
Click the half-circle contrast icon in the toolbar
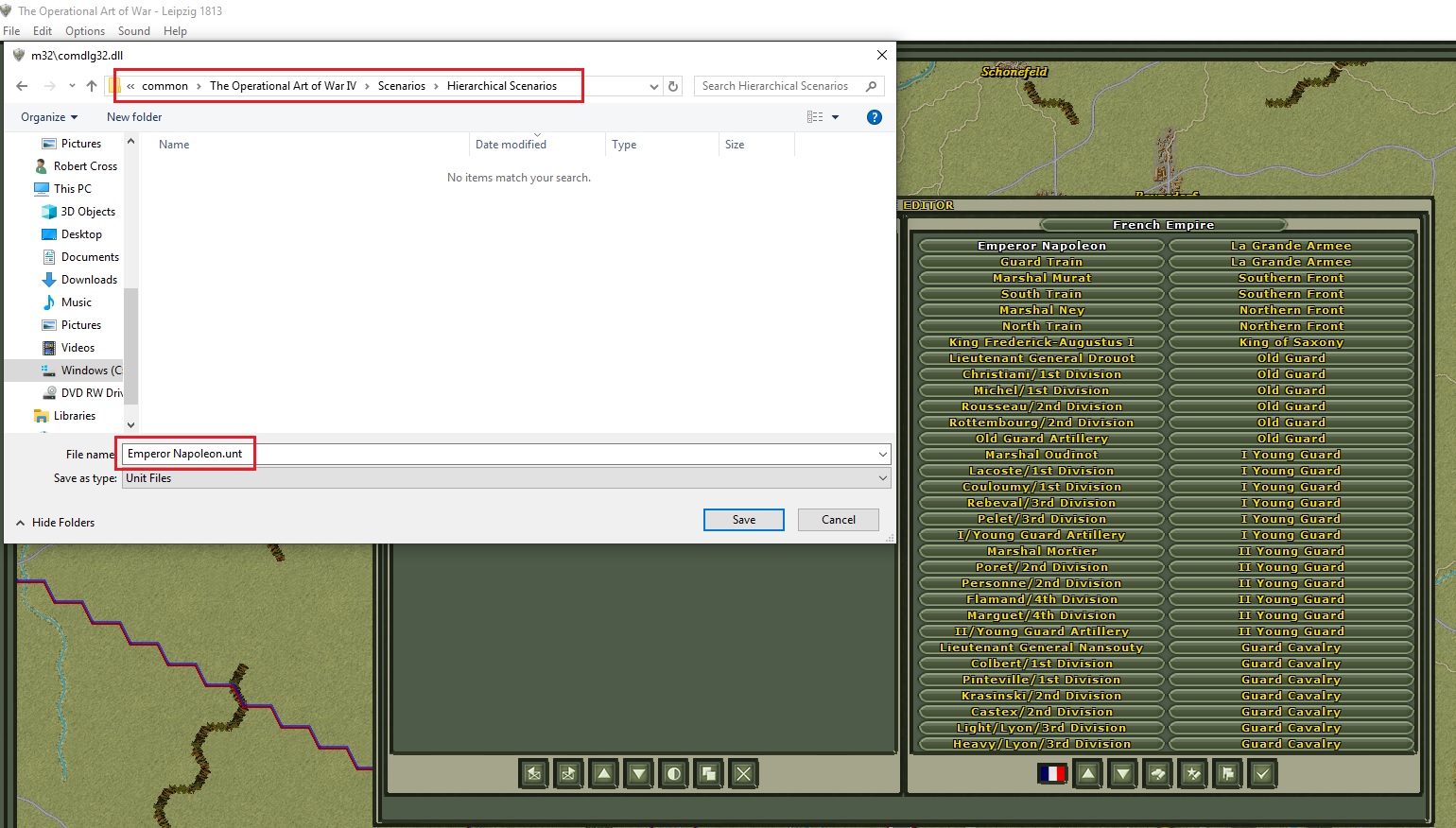tap(674, 774)
